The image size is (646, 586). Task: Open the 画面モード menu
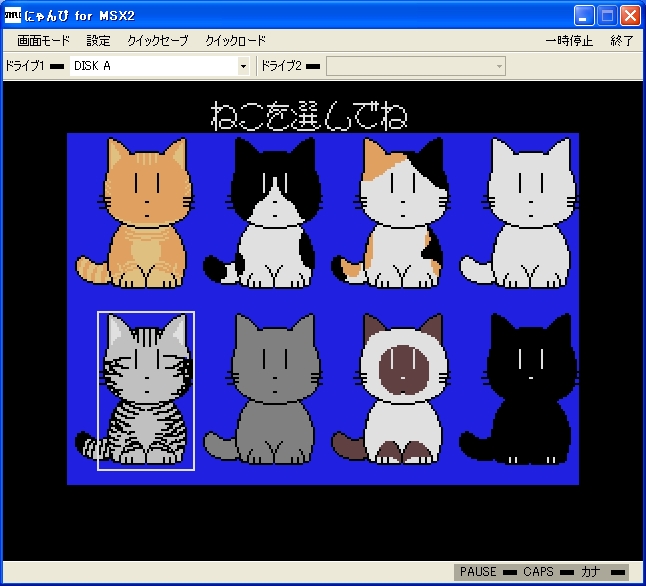43,41
